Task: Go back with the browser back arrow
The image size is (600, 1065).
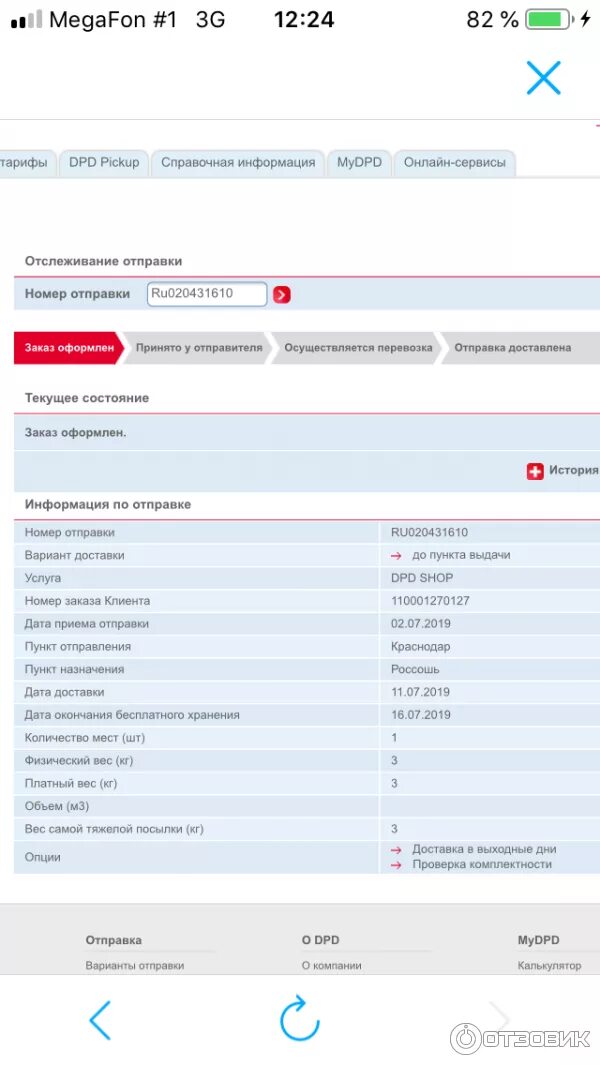Action: coord(101,1019)
